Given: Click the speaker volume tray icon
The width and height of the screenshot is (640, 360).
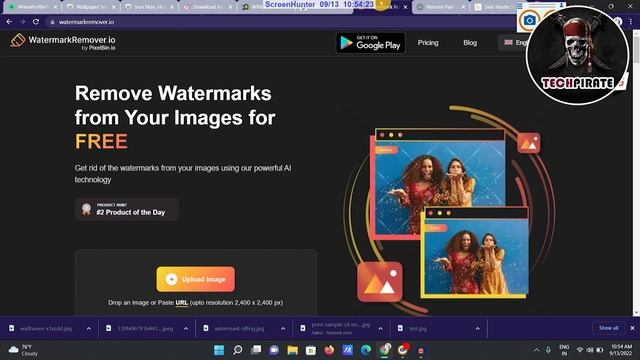Looking at the screenshot, I should point(590,350).
